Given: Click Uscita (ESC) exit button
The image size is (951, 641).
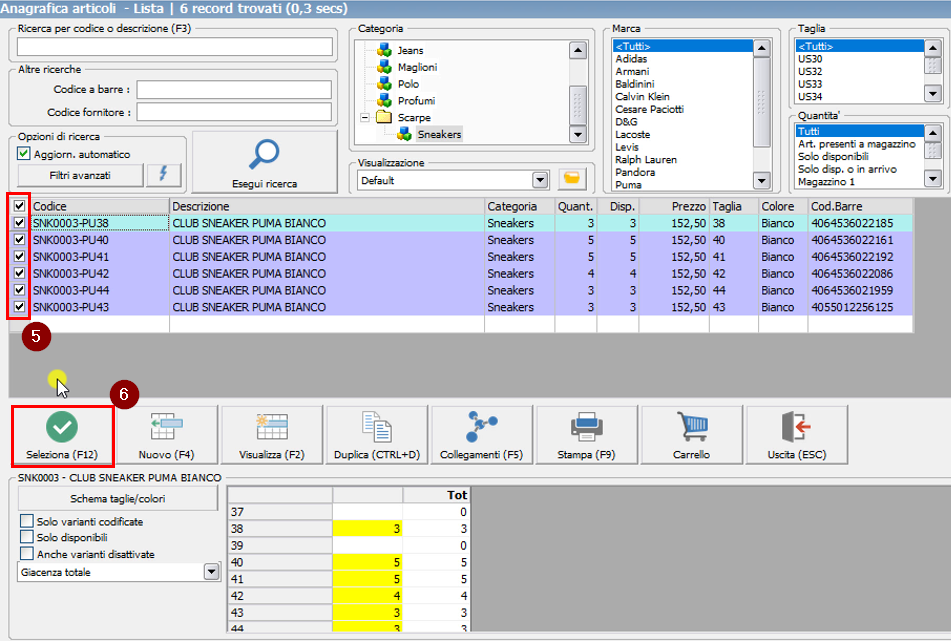Looking at the screenshot, I should (796, 435).
